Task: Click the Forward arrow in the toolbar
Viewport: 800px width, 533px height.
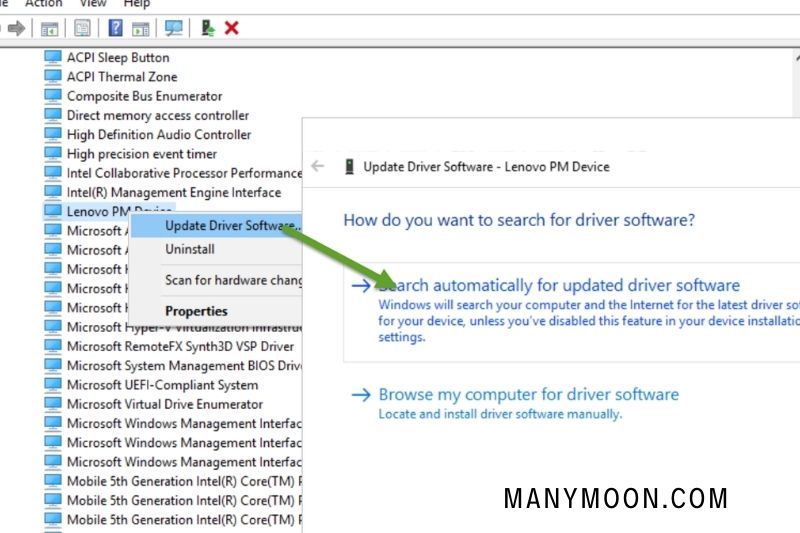Action: [x=16, y=28]
